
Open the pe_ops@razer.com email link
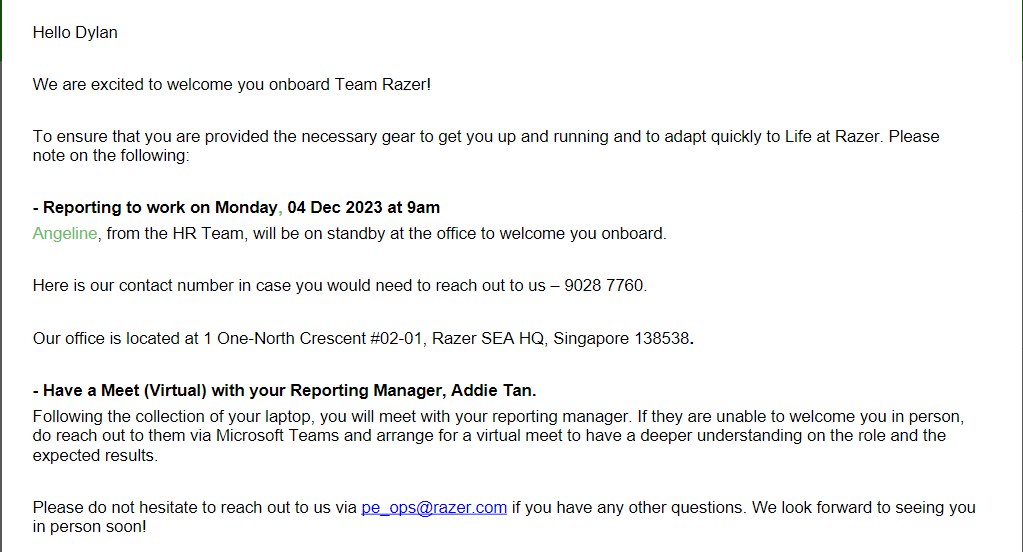click(x=434, y=508)
